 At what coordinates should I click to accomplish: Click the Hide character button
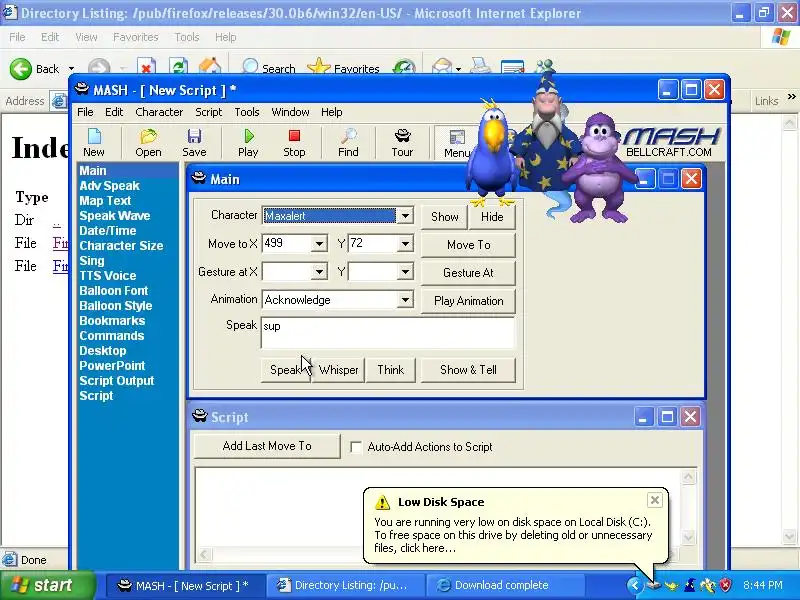492,217
